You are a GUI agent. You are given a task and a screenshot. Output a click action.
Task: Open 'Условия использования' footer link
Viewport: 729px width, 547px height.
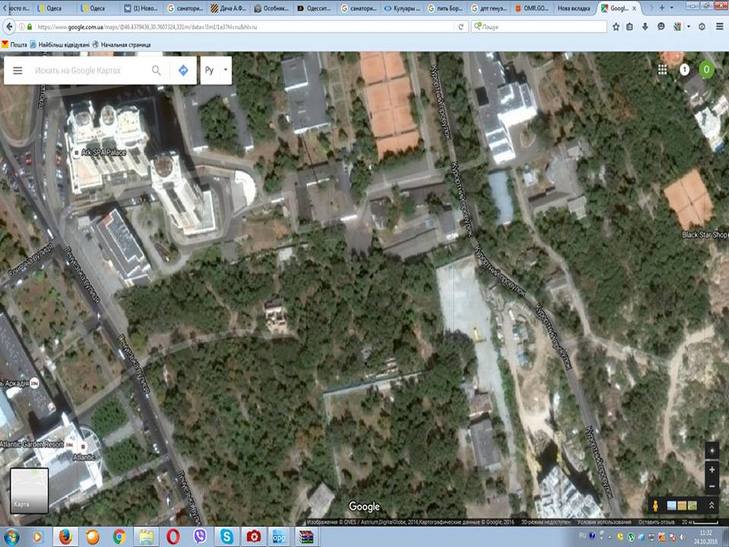[604, 522]
